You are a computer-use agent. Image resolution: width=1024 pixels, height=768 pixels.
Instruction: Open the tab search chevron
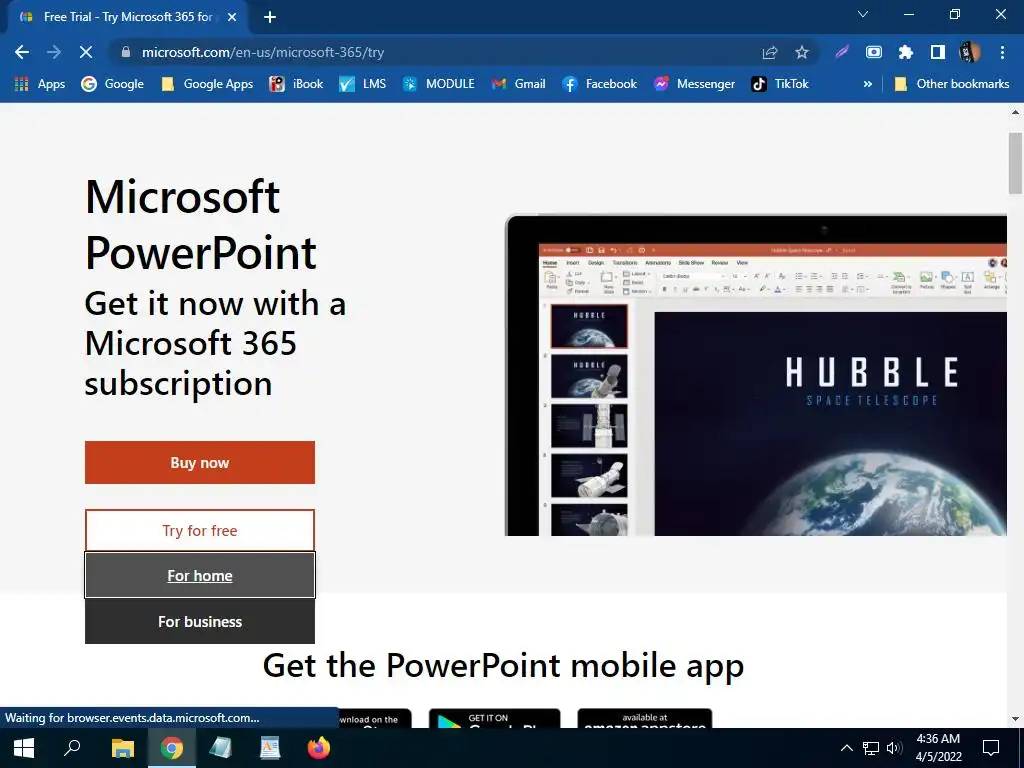pyautogui.click(x=863, y=14)
